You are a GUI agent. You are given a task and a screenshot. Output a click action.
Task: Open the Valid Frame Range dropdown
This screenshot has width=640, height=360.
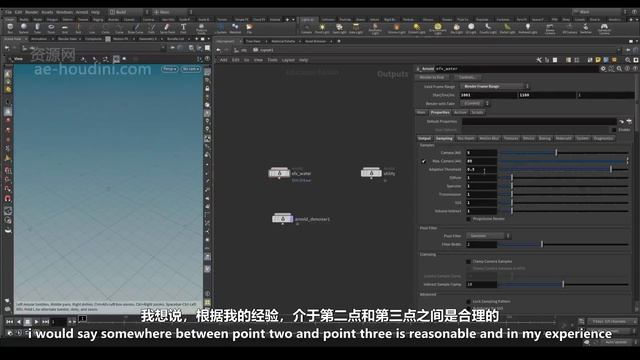pos(495,86)
